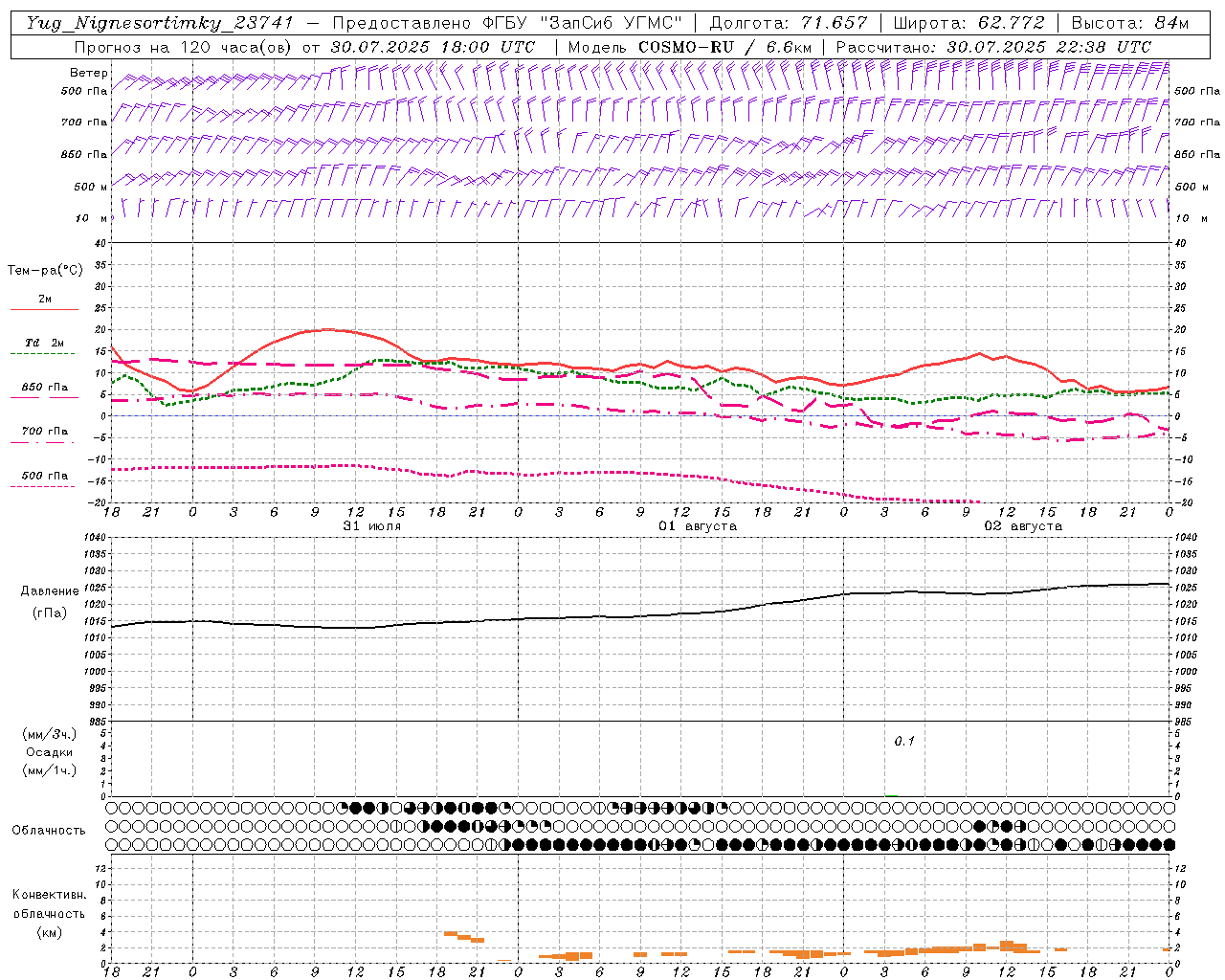
Task: Click the Ветер panel label
Action: click(89, 73)
